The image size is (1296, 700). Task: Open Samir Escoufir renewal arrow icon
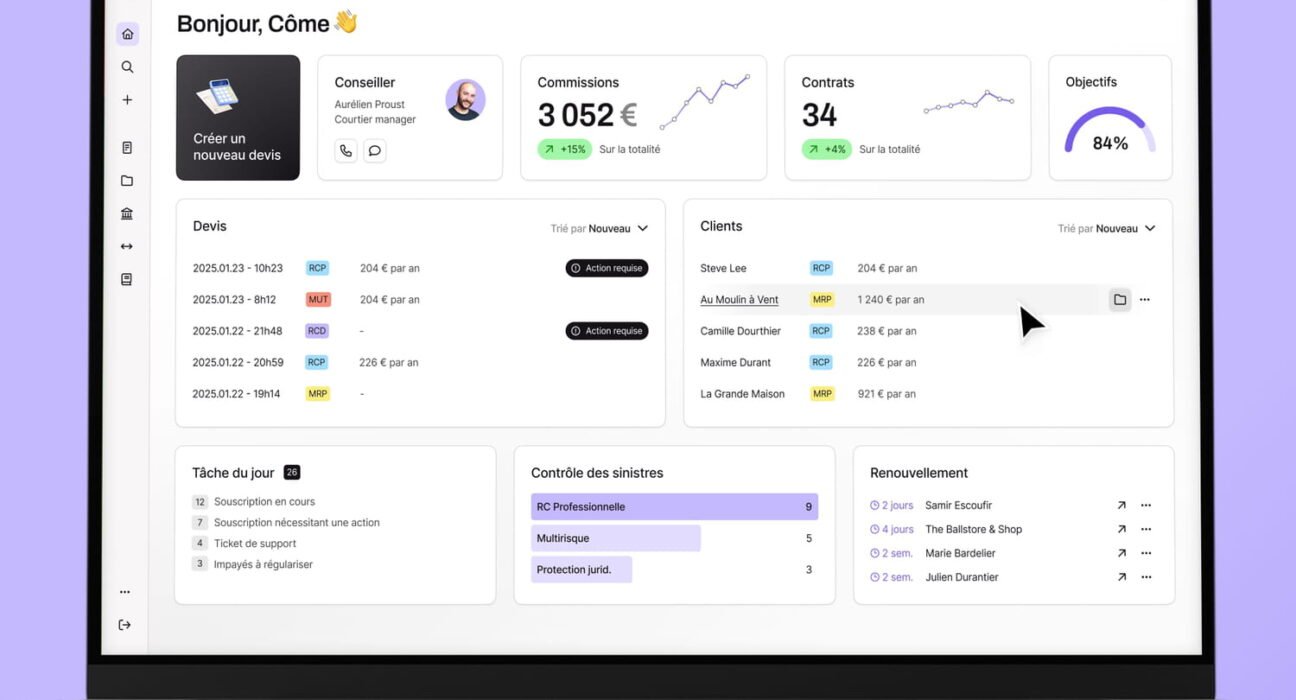coord(1121,506)
